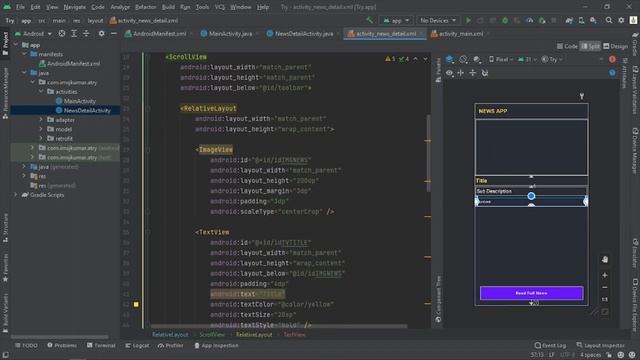
Task: Expand the adapter package
Action: pyautogui.click(x=41, y=120)
